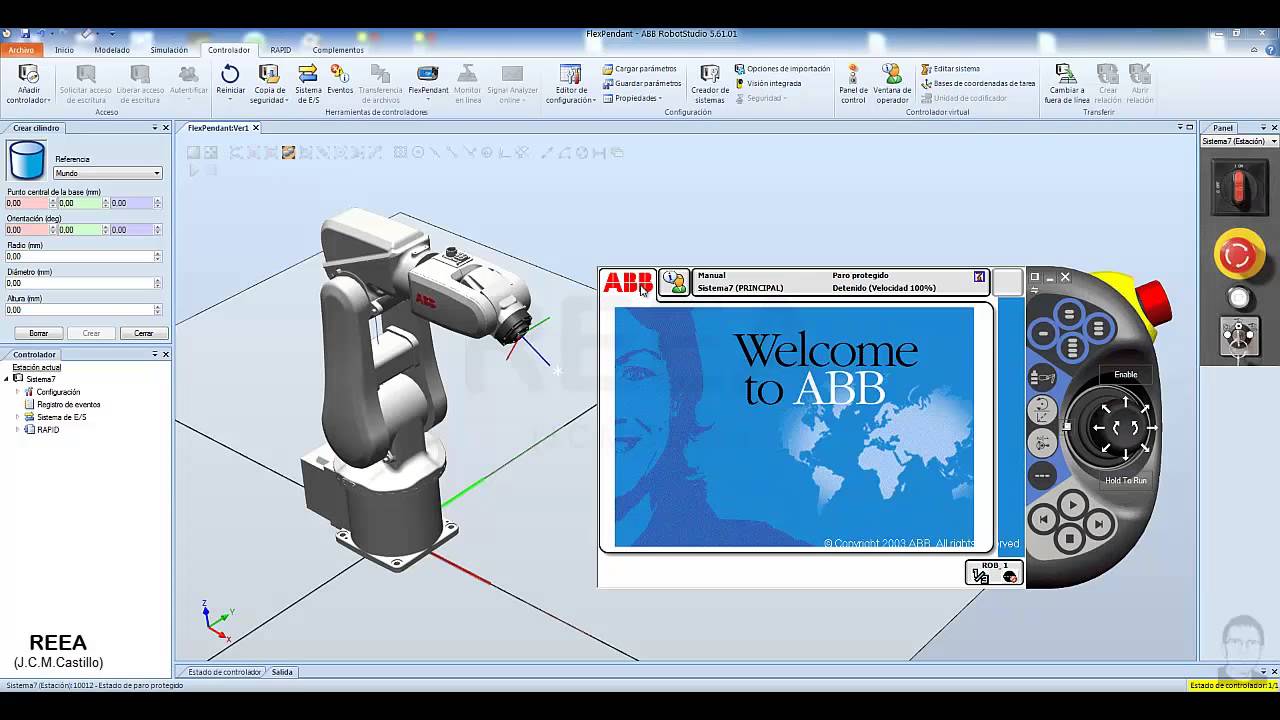The height and width of the screenshot is (720, 1280).
Task: Open the Añadir controlador ribbon tool
Action: click(x=29, y=84)
